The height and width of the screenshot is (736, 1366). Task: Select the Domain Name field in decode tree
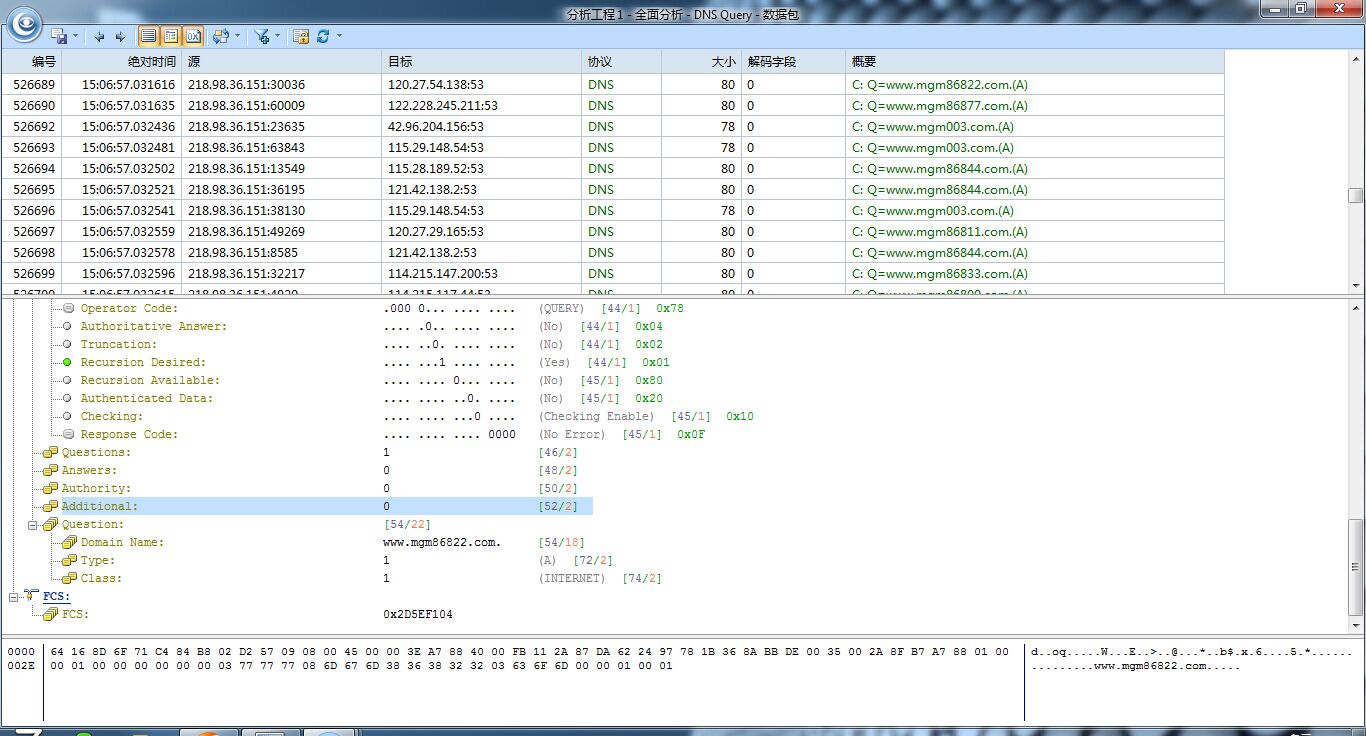coord(122,542)
